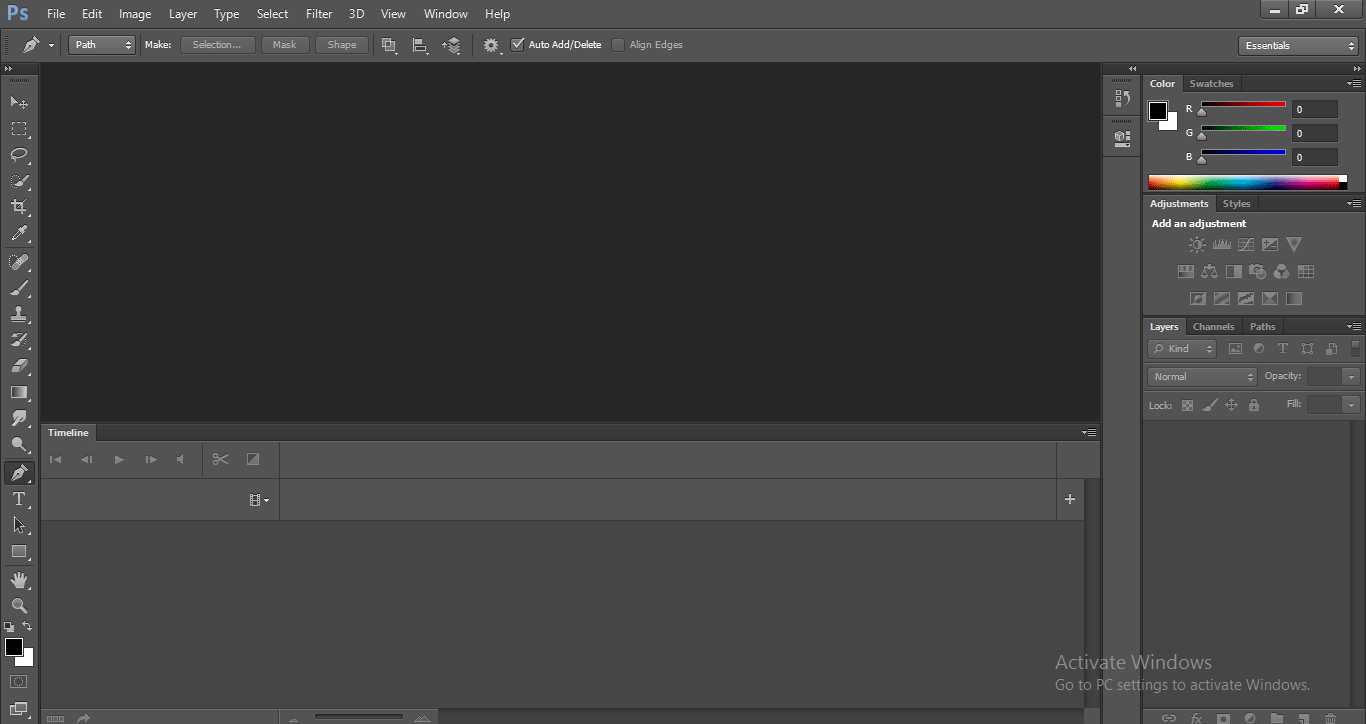Add media to timeline track
Screen dimensions: 1366x724
[x=1070, y=499]
